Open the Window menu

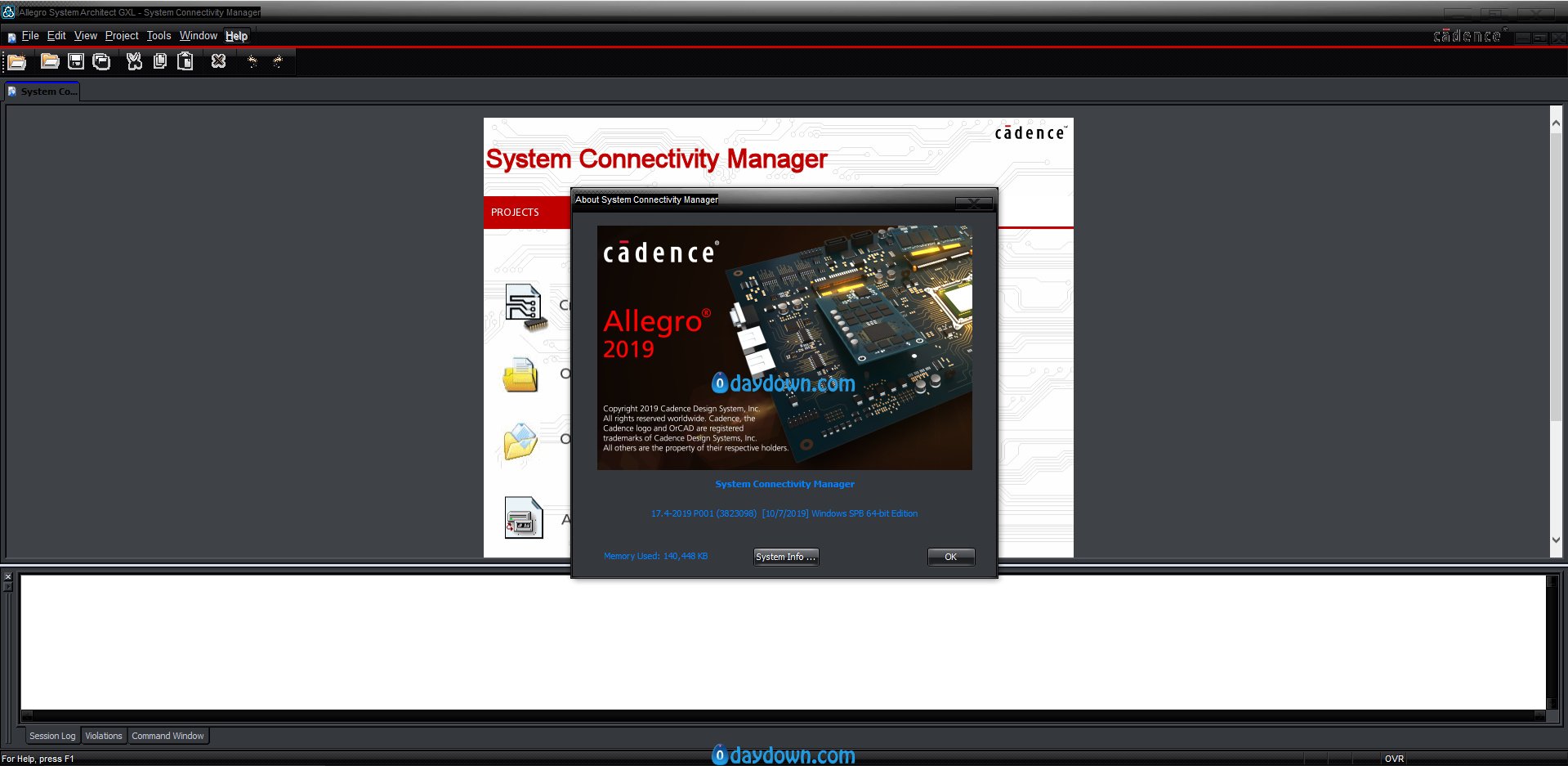tap(199, 36)
